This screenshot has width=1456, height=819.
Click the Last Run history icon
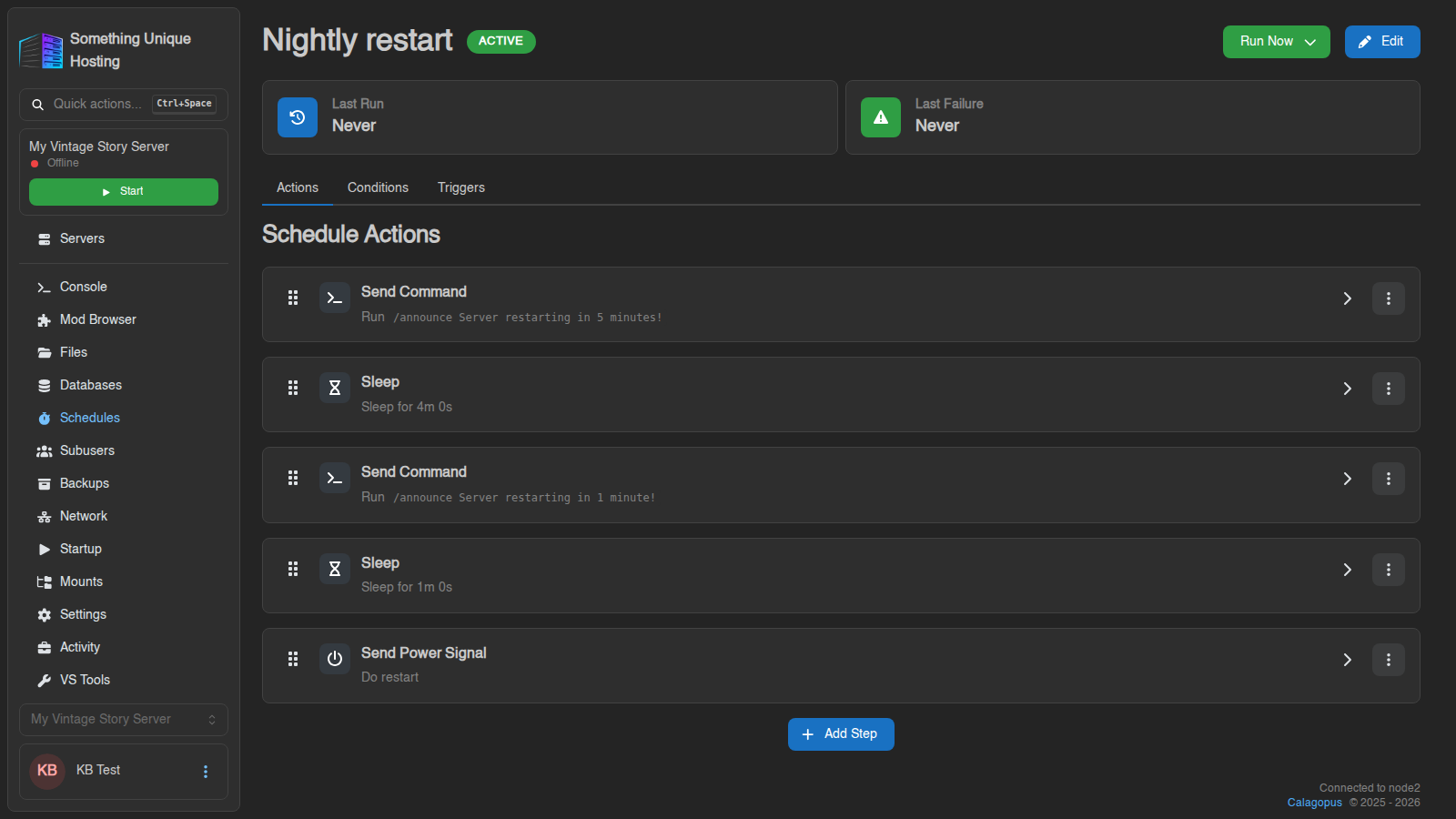(298, 117)
